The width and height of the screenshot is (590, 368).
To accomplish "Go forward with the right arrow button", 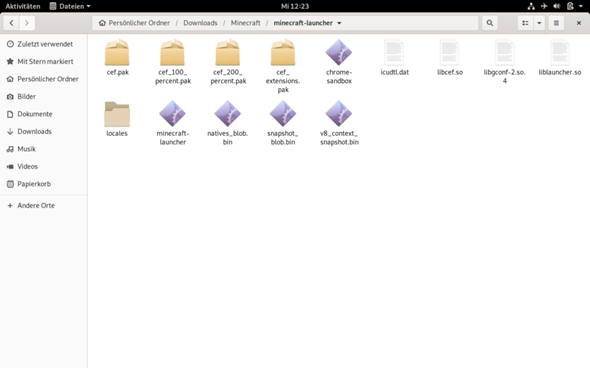I will (27, 23).
